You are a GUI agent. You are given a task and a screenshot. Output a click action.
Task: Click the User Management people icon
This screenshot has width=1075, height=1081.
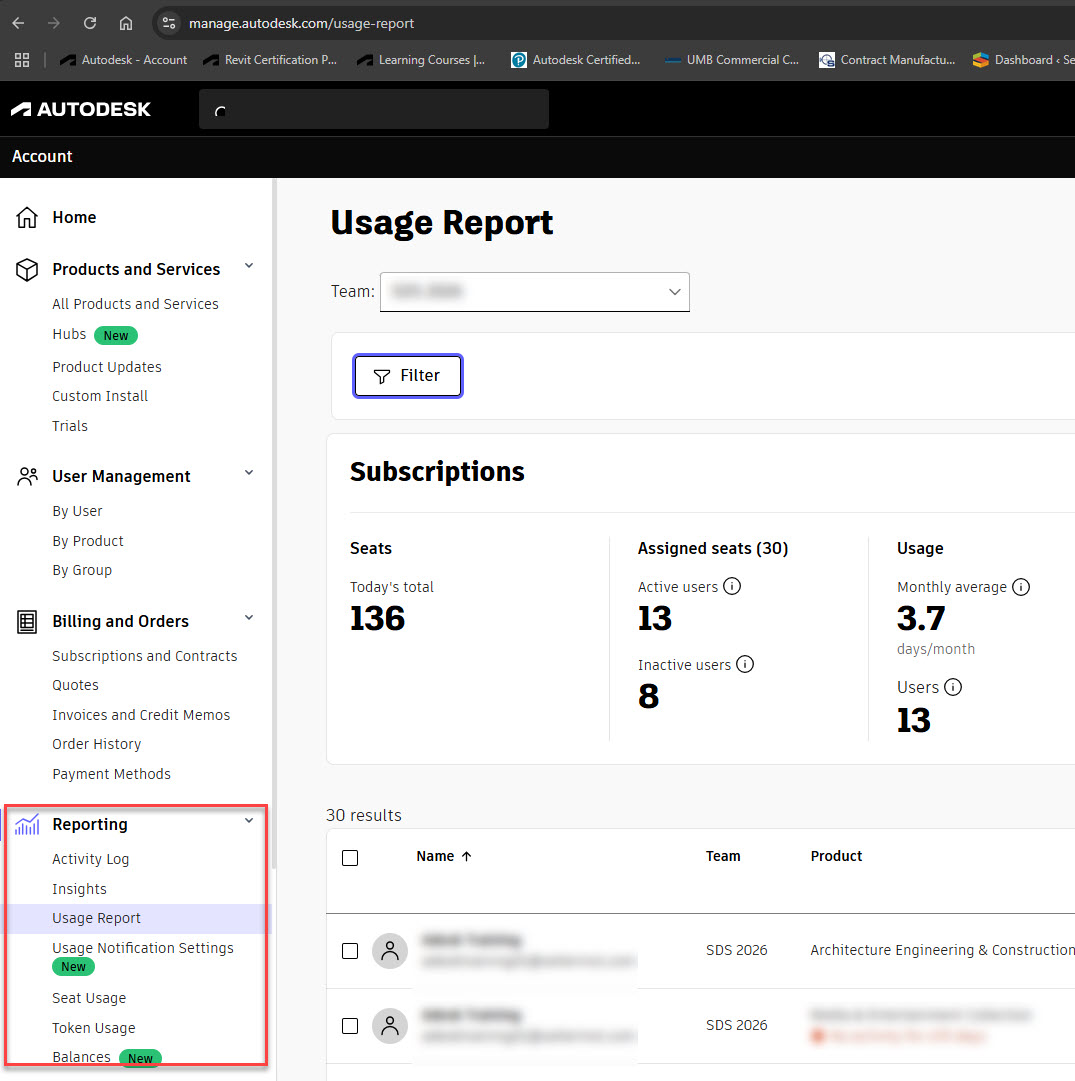[x=27, y=476]
